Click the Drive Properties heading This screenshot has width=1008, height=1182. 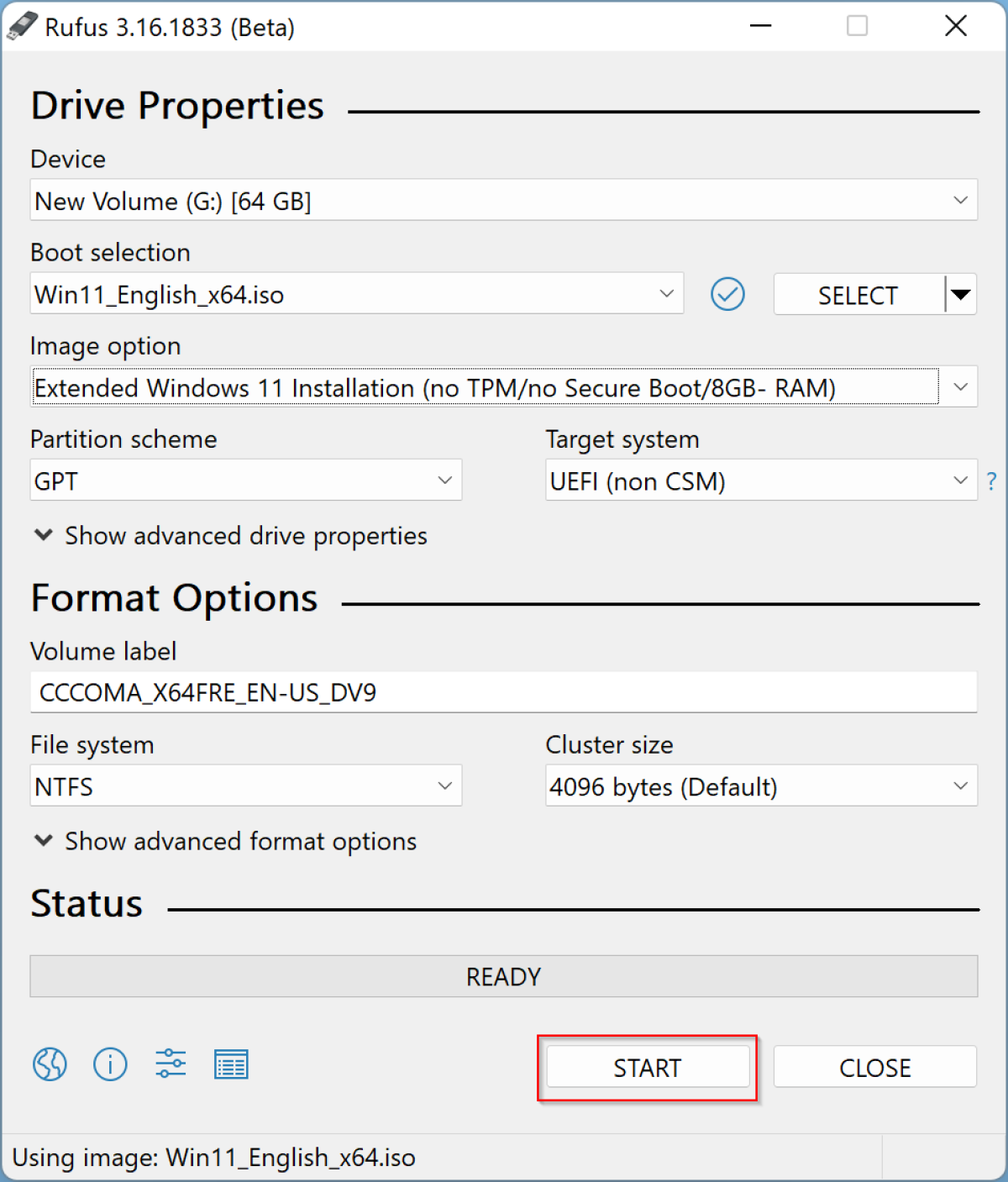tap(177, 106)
